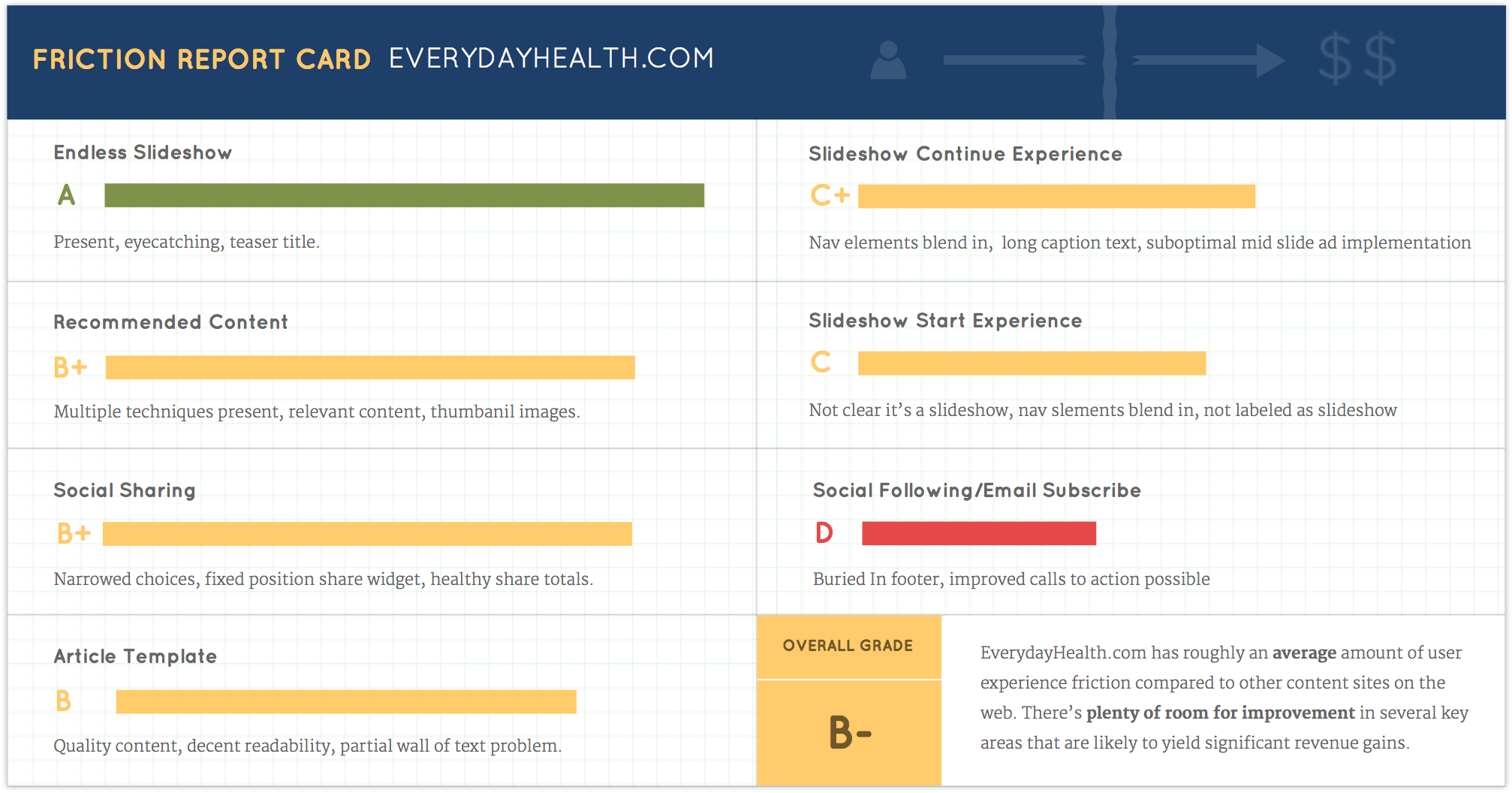This screenshot has width=1512, height=793.
Task: Click the Slideshow Start Experience grade bar
Action: [1032, 363]
